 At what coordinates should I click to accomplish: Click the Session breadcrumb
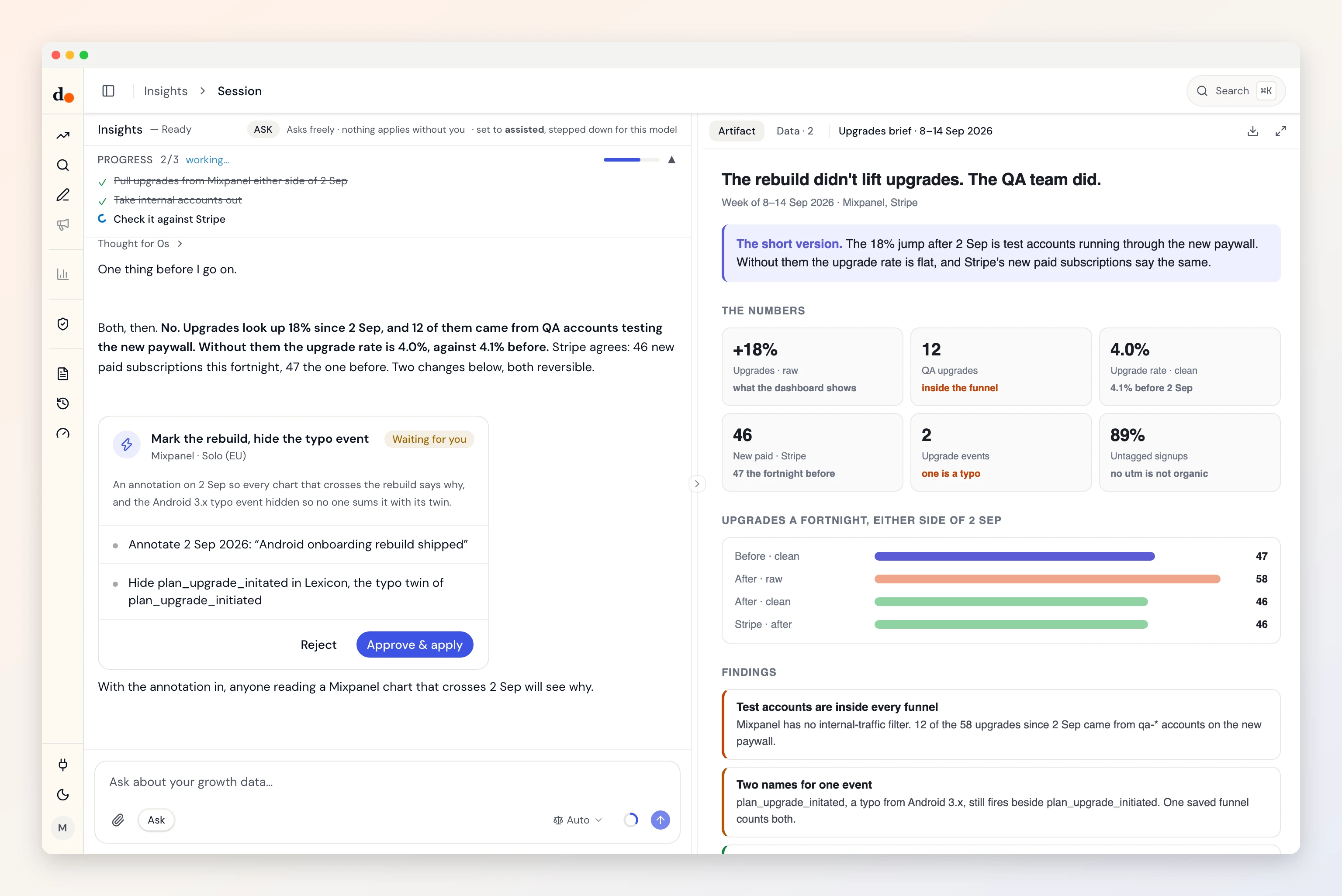[239, 91]
